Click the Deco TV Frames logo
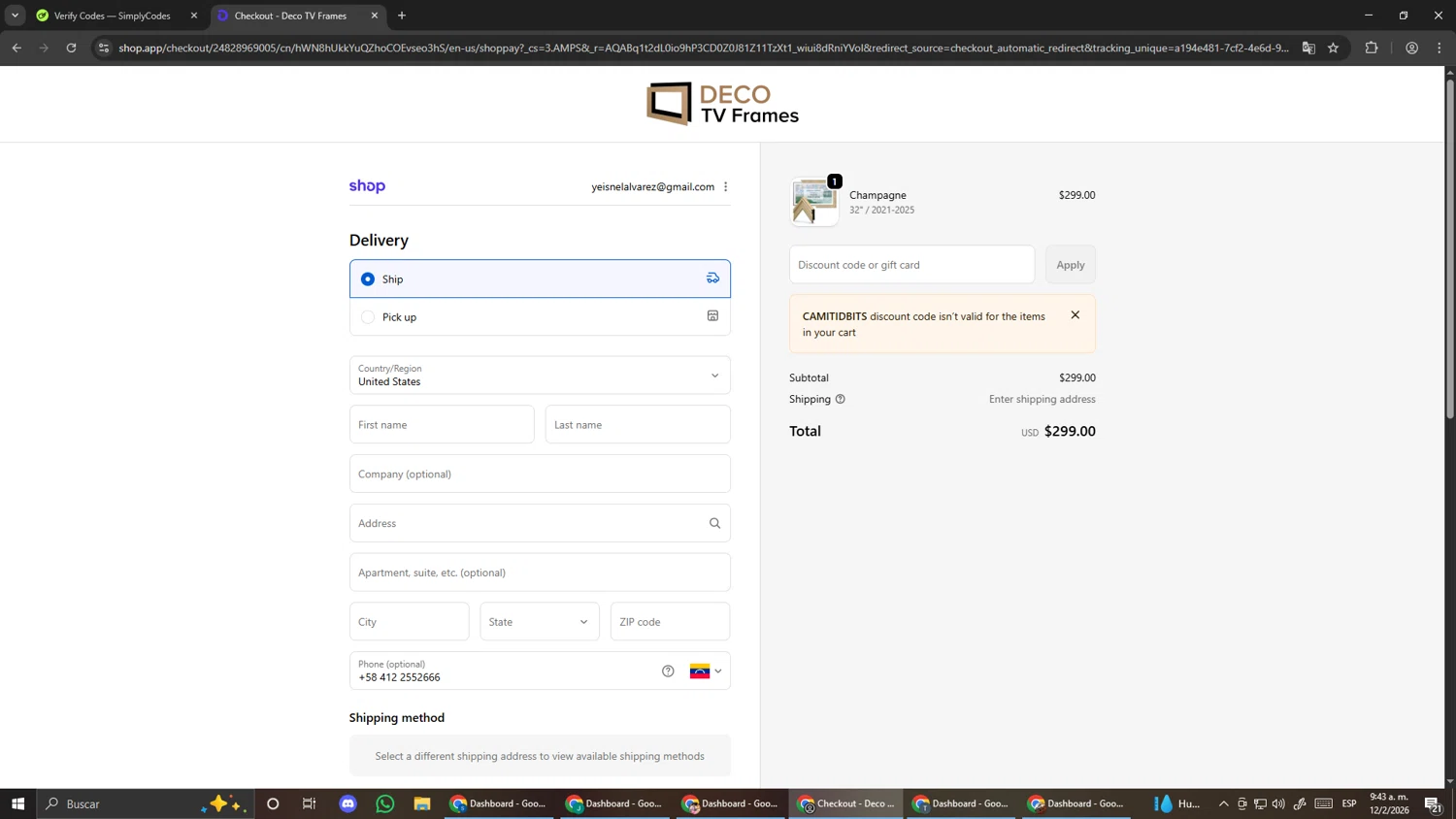This screenshot has height=819, width=1456. coord(723,104)
